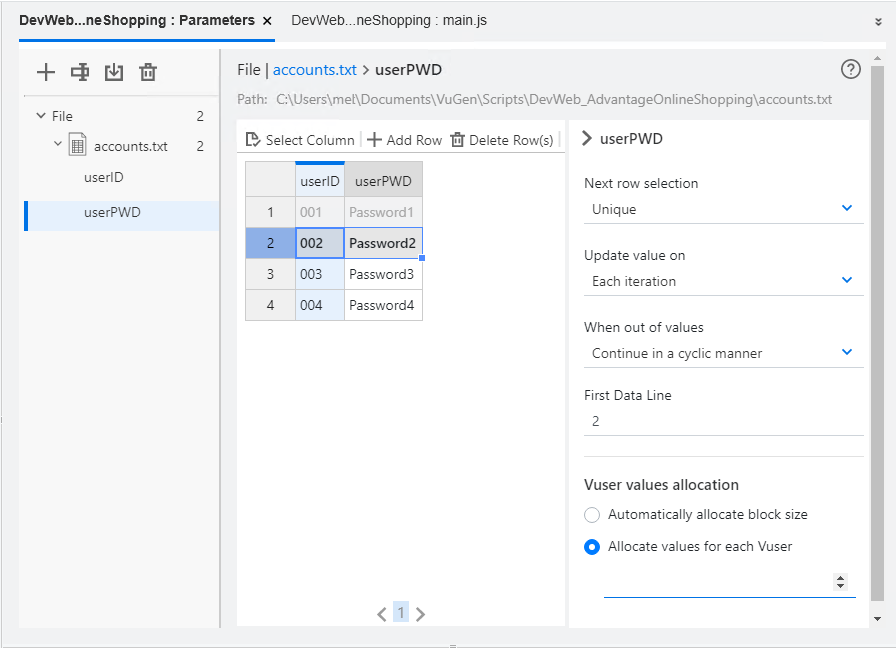Open the accounts.txt file link
896x648 pixels.
[x=312, y=69]
